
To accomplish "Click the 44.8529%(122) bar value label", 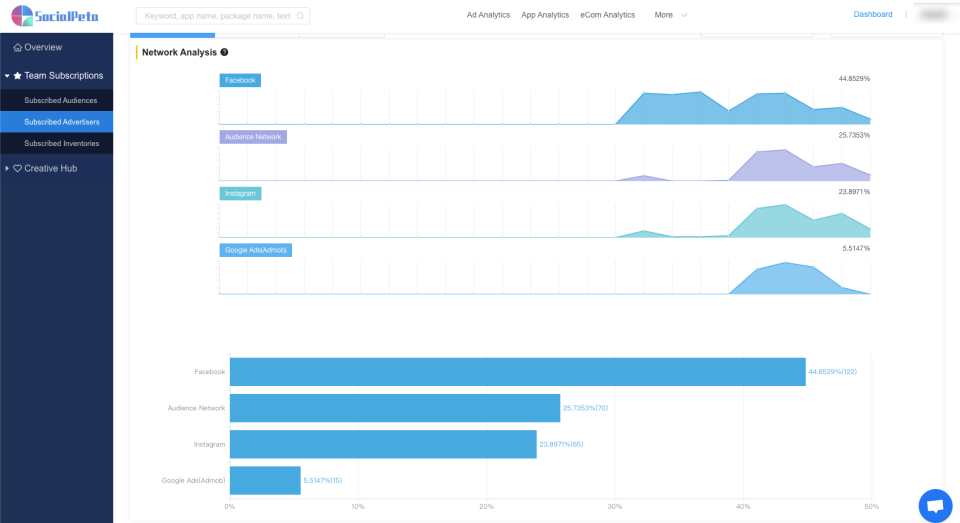I will coord(833,372).
